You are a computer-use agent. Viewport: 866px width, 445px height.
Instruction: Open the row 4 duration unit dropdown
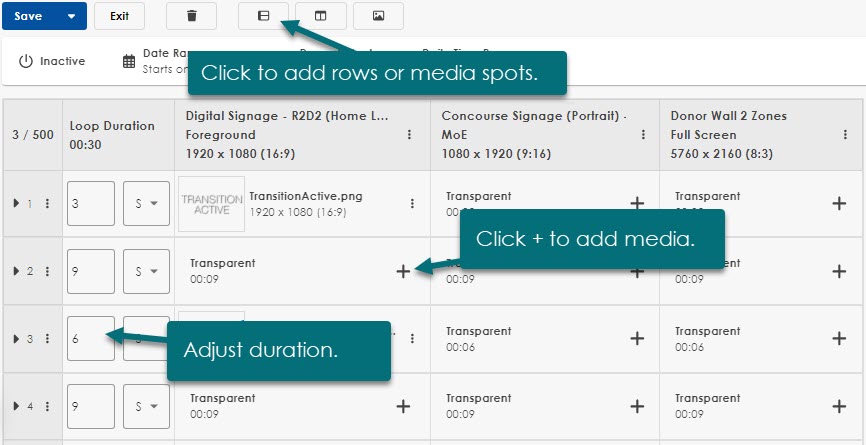coord(145,407)
